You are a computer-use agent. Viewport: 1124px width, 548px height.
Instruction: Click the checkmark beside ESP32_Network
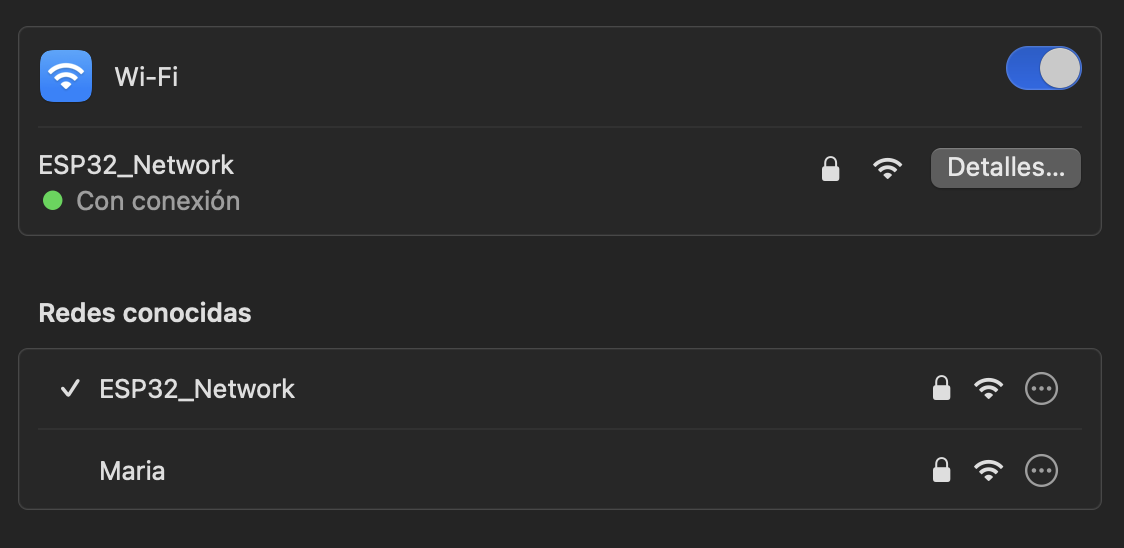click(x=70, y=389)
